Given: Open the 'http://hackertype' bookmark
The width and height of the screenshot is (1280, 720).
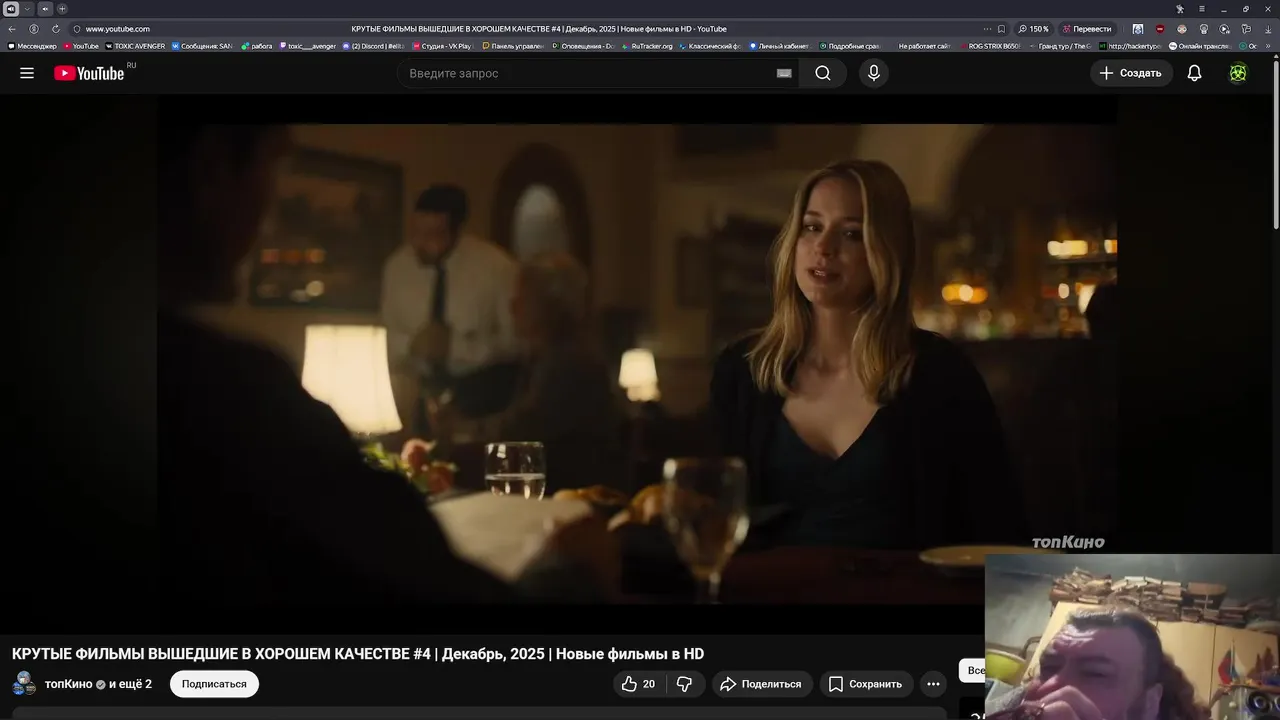Looking at the screenshot, I should [x=1131, y=46].
